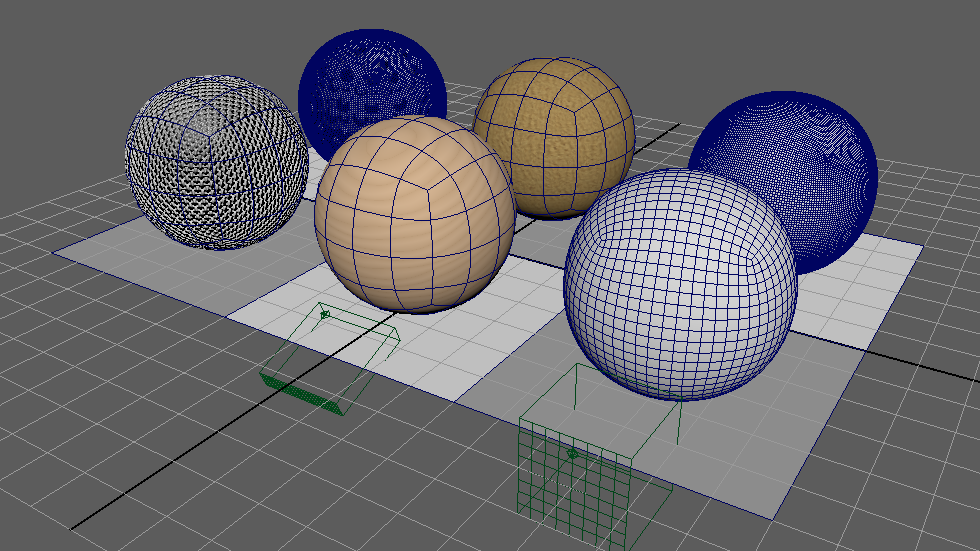
Task: Click the green locator on the grid-faced box
Action: tap(572, 455)
